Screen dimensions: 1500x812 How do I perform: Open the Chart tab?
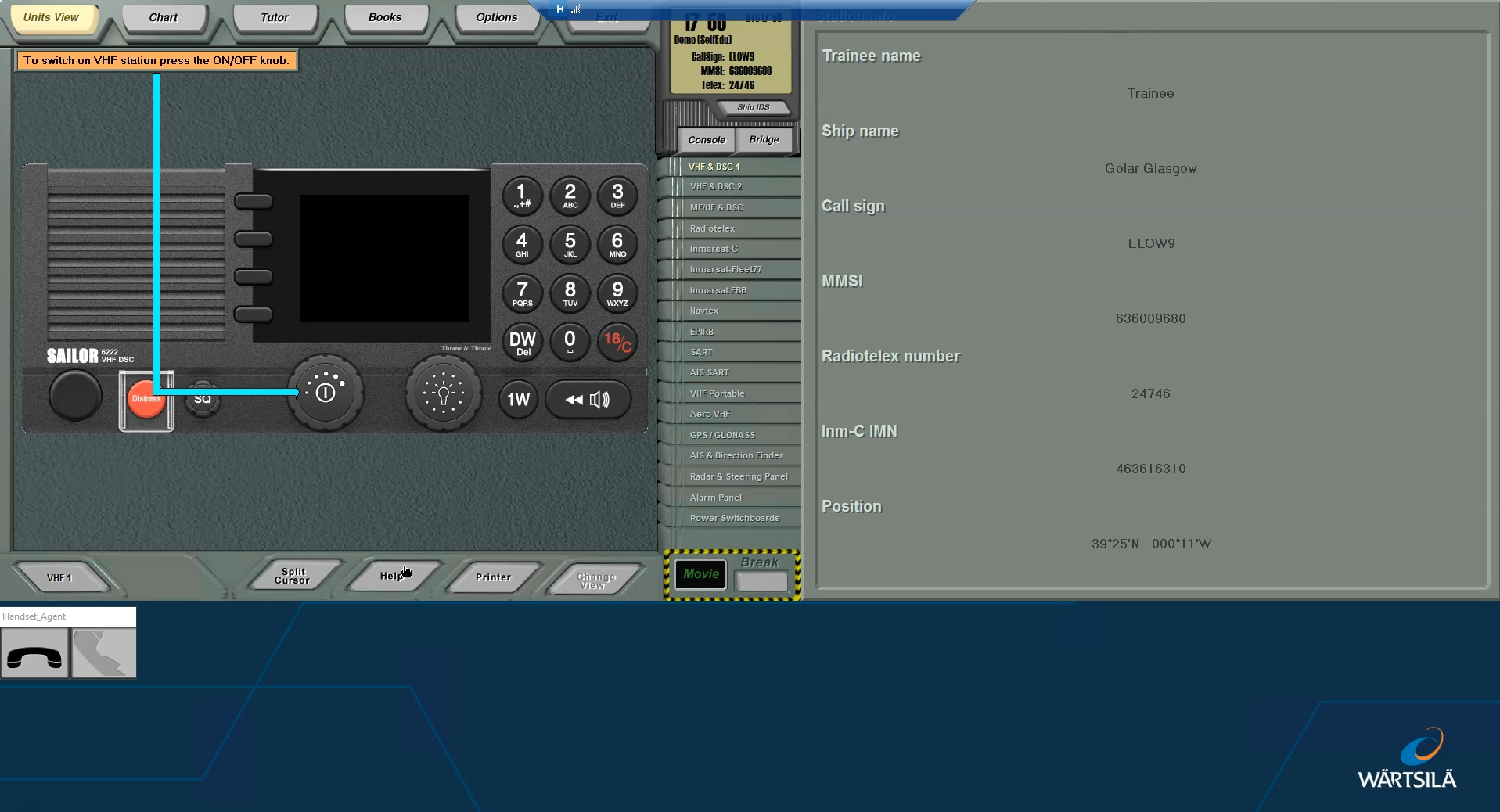point(164,17)
